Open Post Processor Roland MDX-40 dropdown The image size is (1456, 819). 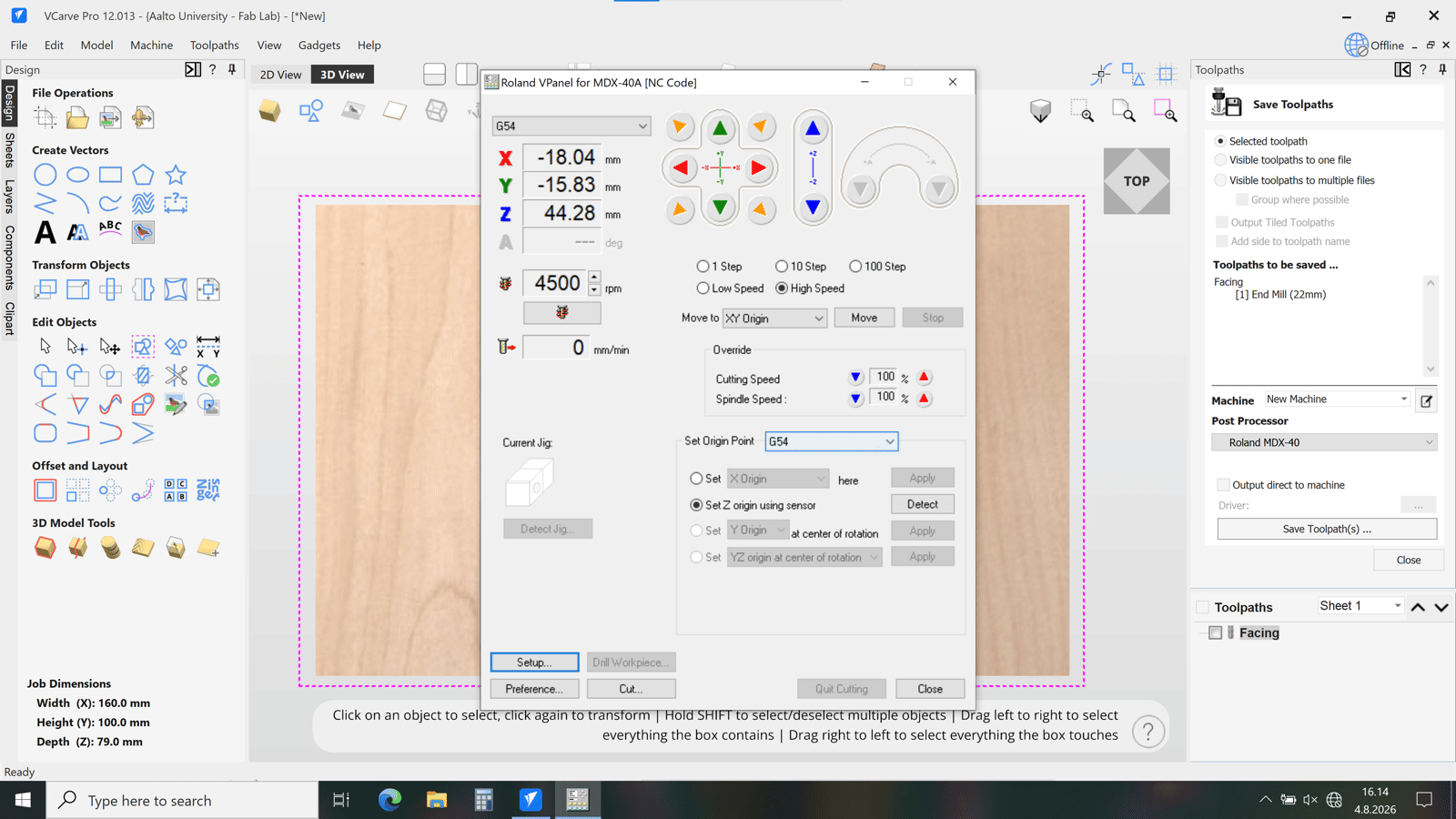(1324, 442)
